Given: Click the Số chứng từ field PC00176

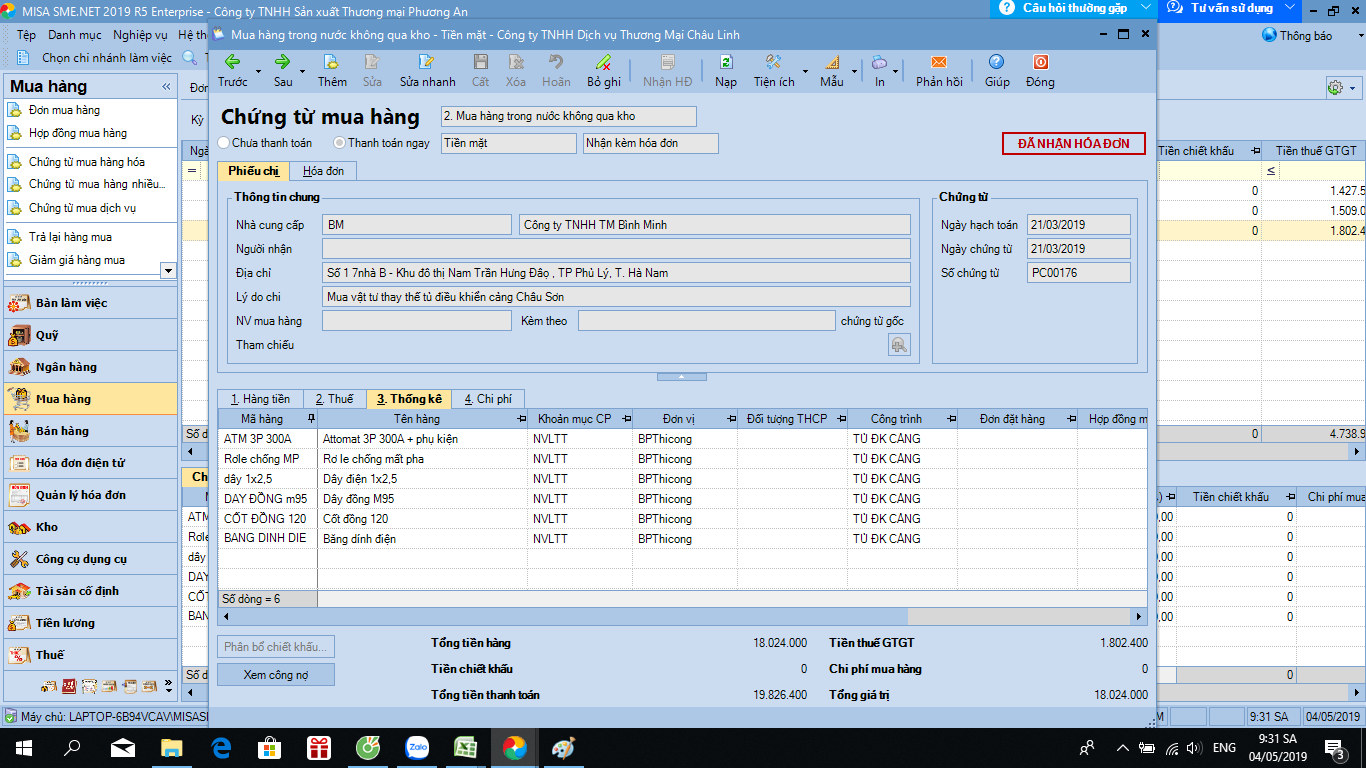Looking at the screenshot, I should 1078,273.
